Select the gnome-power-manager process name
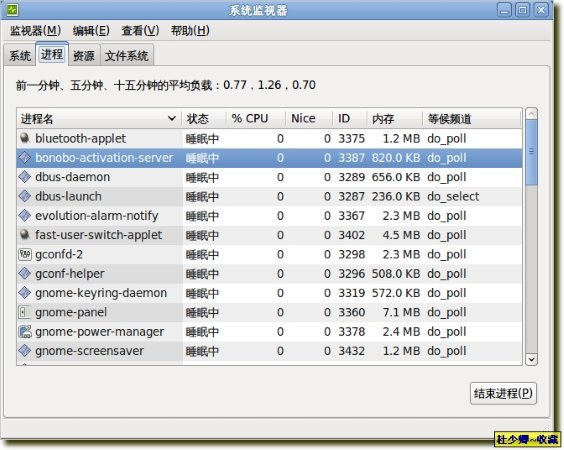The width and height of the screenshot is (564, 450). pos(100,332)
